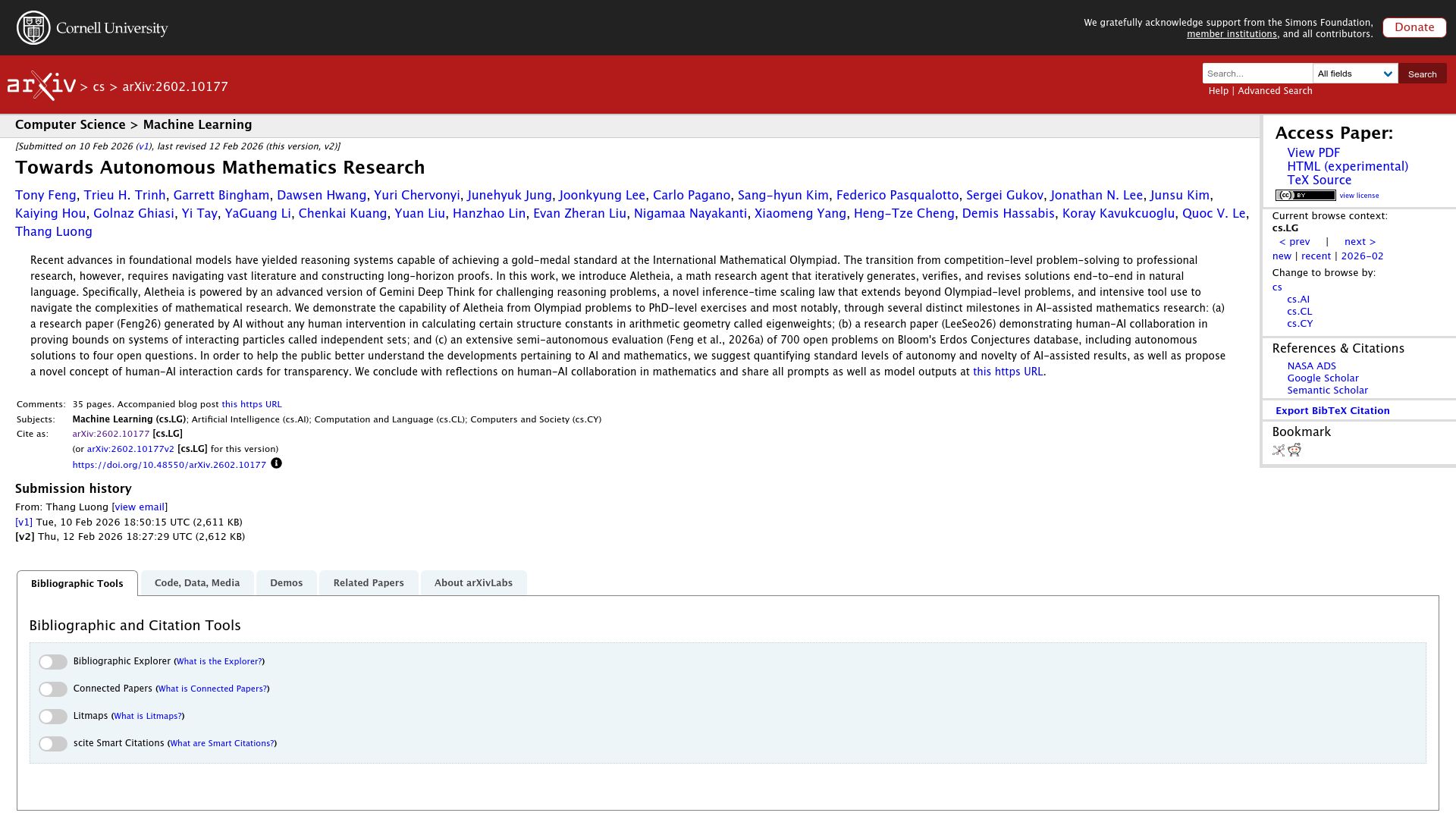Focus the Search input field

coord(1257,74)
